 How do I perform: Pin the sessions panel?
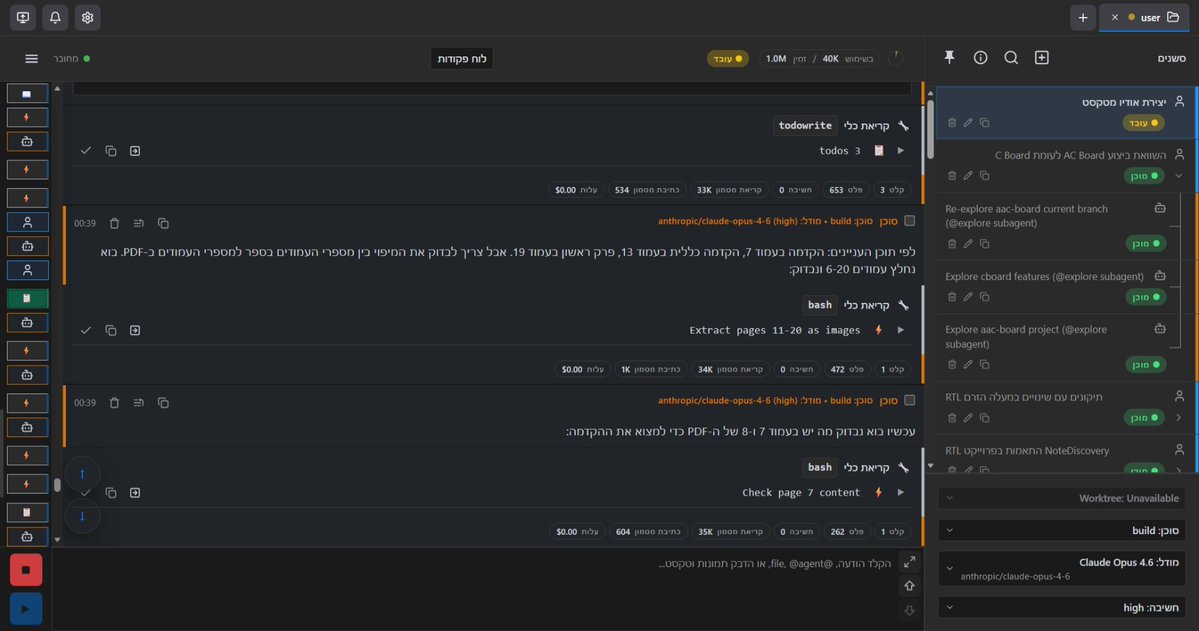coord(949,57)
